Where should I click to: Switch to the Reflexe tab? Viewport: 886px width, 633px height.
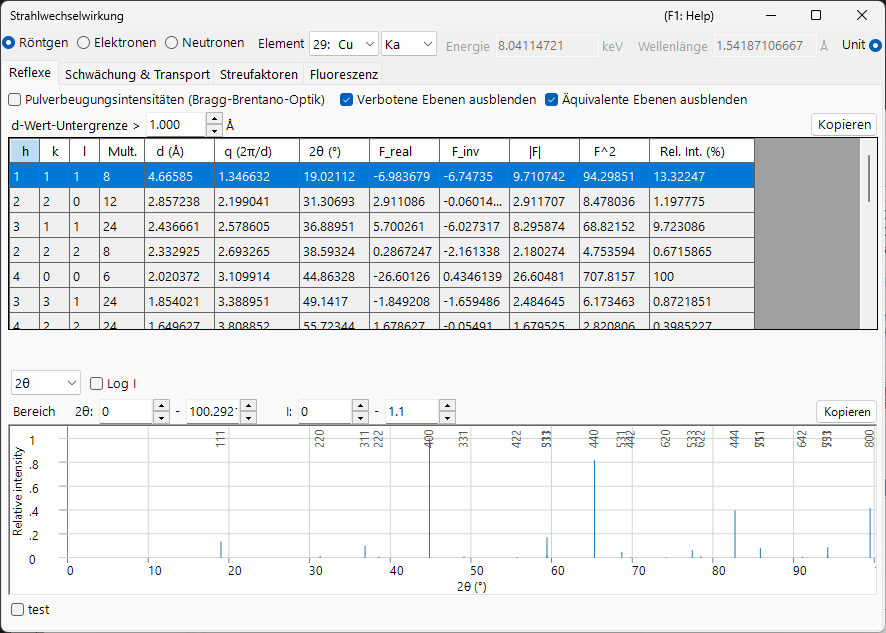point(30,73)
